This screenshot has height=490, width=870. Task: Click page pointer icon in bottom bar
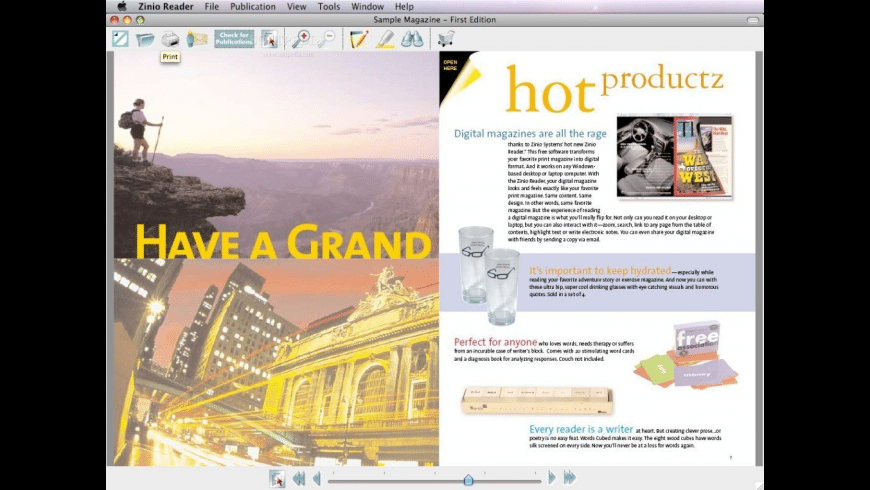pos(277,478)
